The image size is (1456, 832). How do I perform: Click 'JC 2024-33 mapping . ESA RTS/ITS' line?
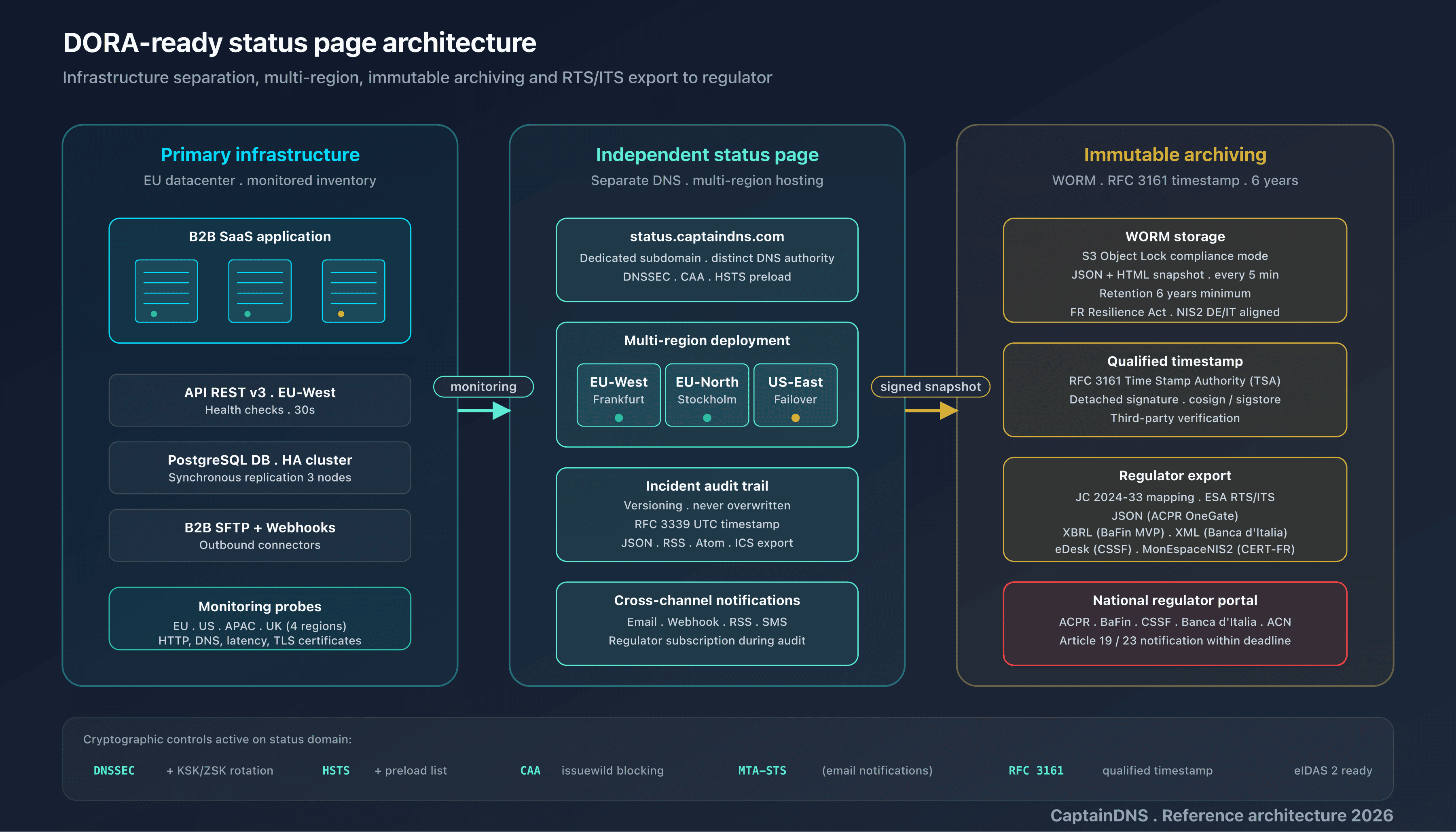pos(1175,497)
